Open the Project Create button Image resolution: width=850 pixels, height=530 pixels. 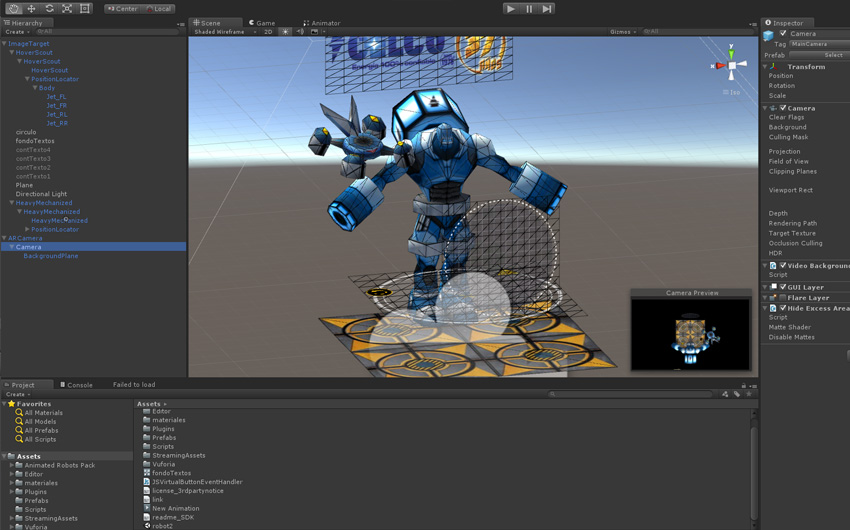17,394
